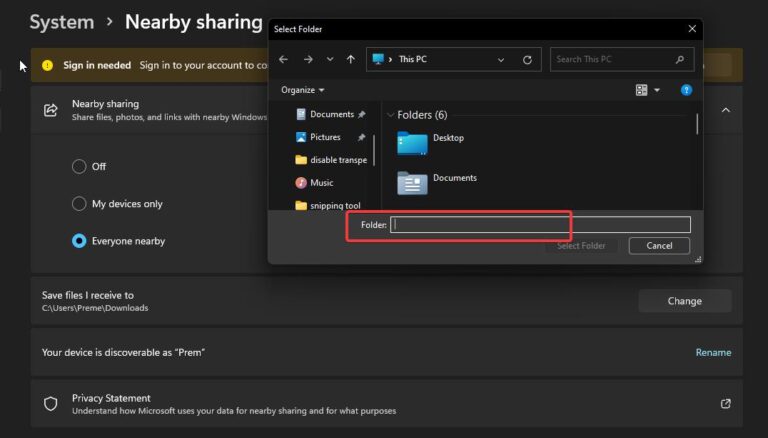Screen dimensions: 768x438
Task: Select Everyone nearby radio option
Action: (x=79, y=241)
